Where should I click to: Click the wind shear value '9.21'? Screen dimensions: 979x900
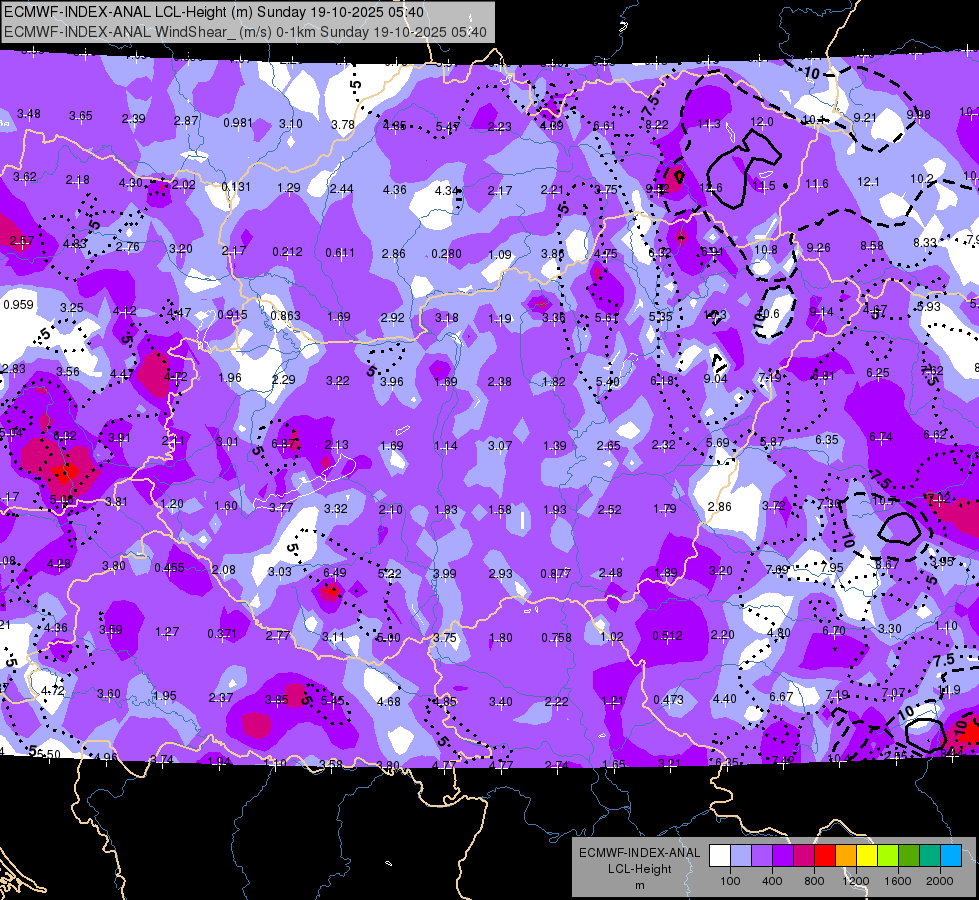865,117
